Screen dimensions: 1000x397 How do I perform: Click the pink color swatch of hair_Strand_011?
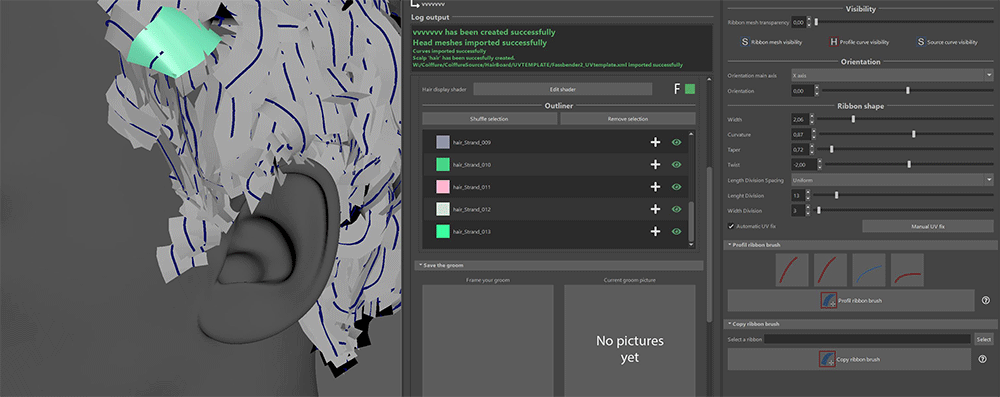point(443,187)
